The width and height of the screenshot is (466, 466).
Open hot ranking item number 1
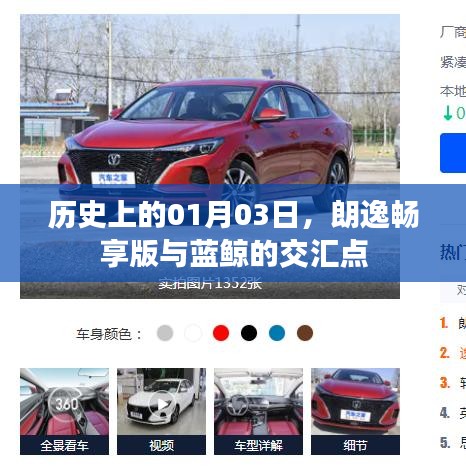point(453,323)
